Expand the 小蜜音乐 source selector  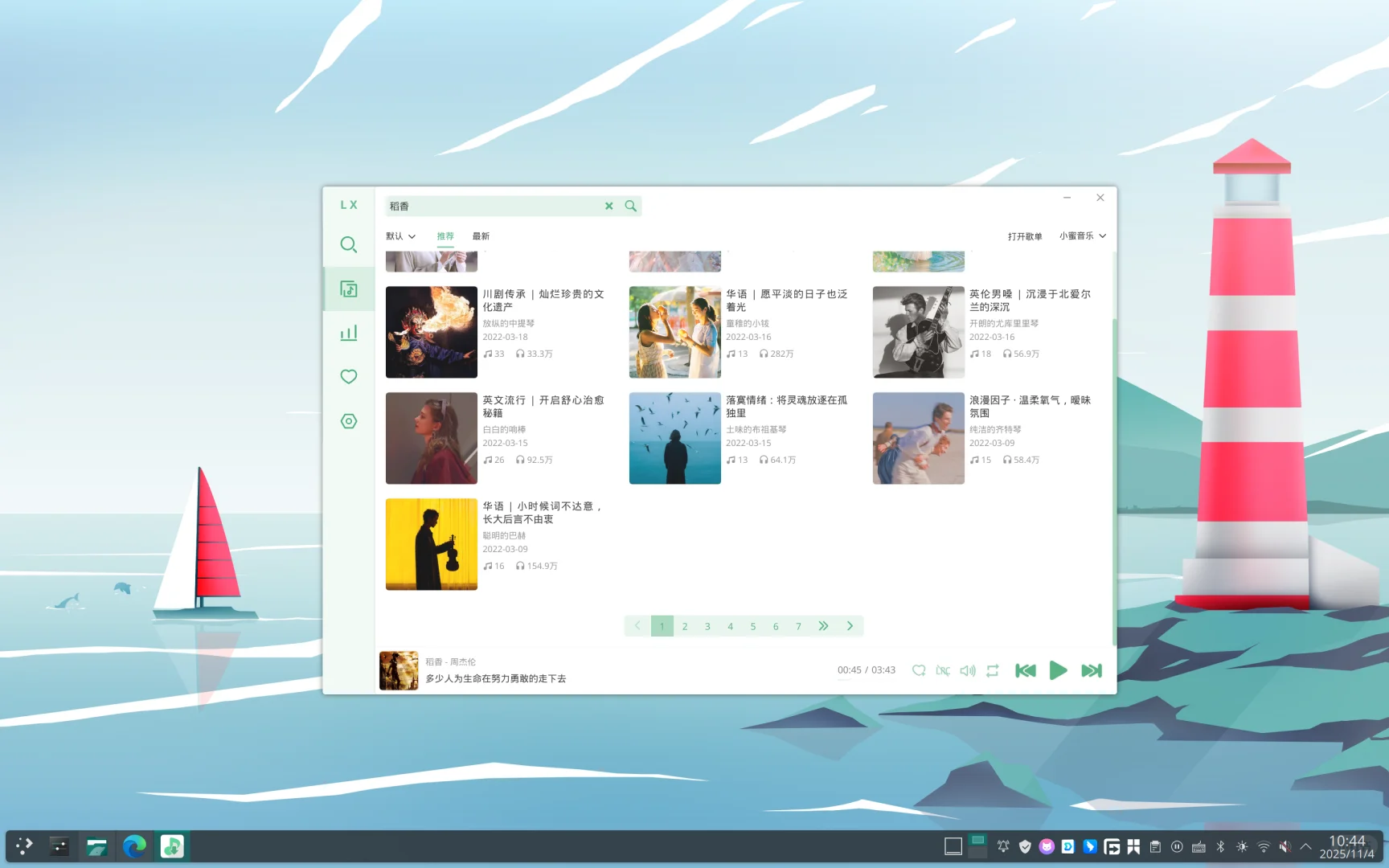pos(1082,235)
